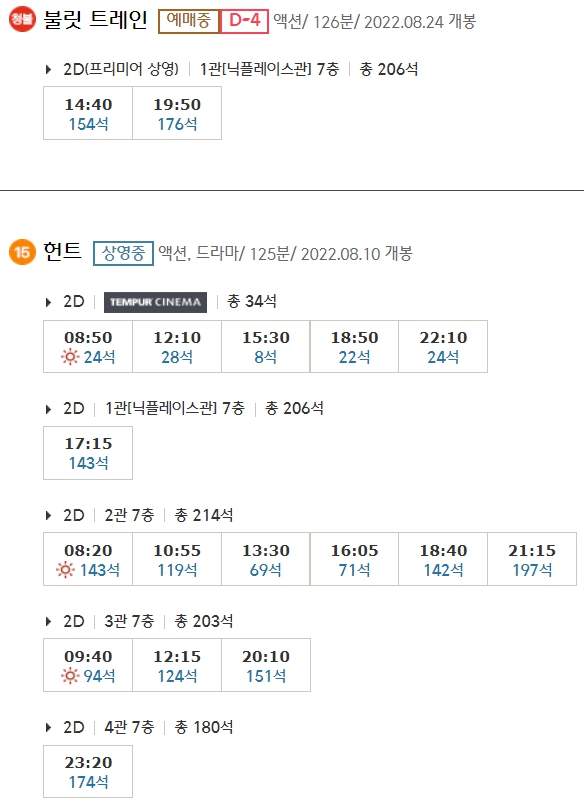Click the red 청불 age rating icon
This screenshot has height=805, width=584.
22,20
